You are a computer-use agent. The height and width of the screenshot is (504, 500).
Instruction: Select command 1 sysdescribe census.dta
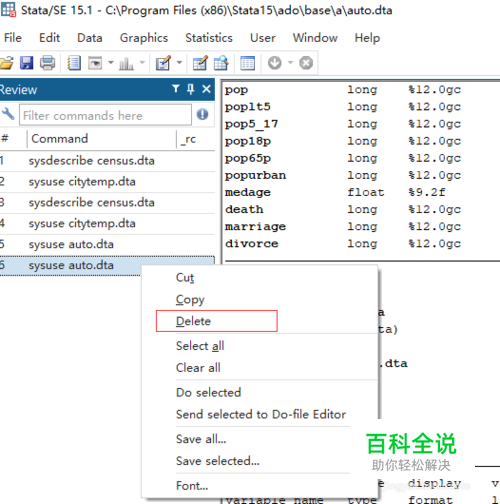click(107, 161)
